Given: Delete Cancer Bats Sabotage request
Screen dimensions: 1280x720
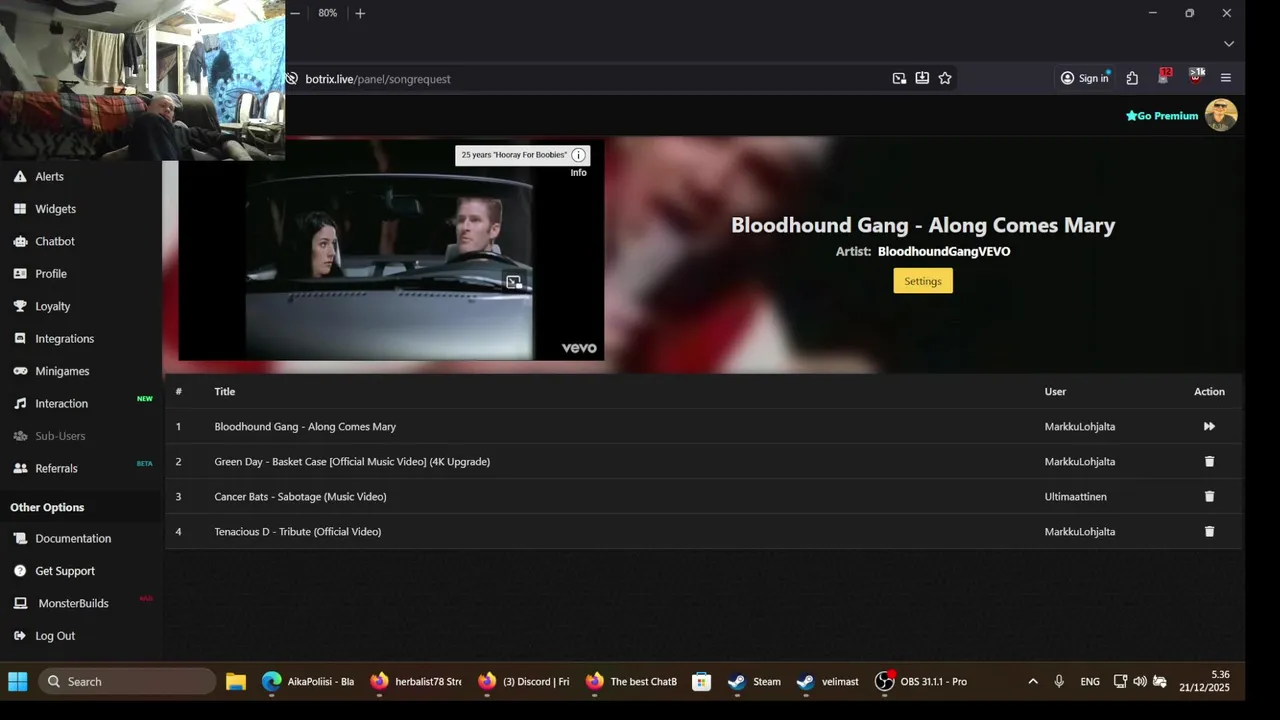Looking at the screenshot, I should pyautogui.click(x=1209, y=496).
